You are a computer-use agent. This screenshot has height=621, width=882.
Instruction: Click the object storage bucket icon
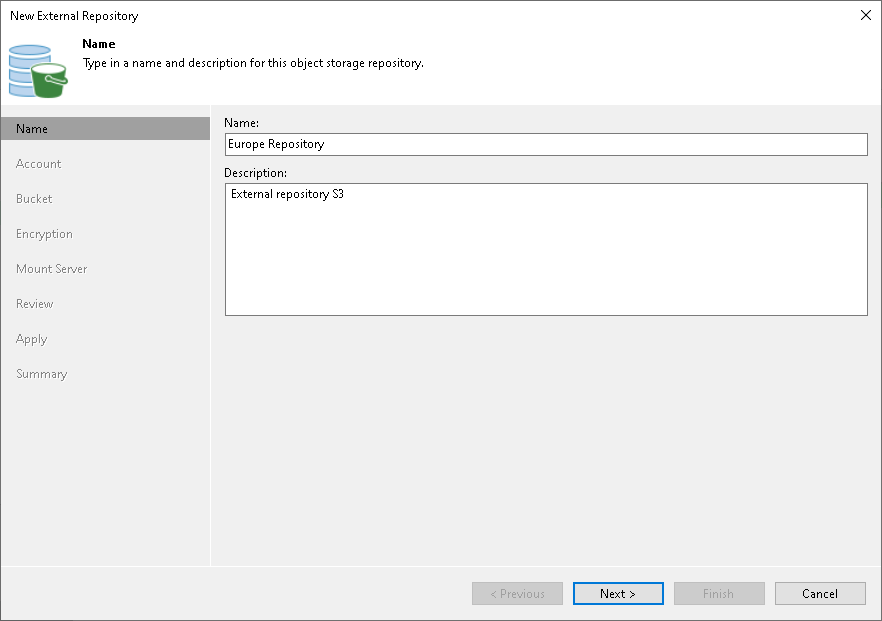(38, 71)
